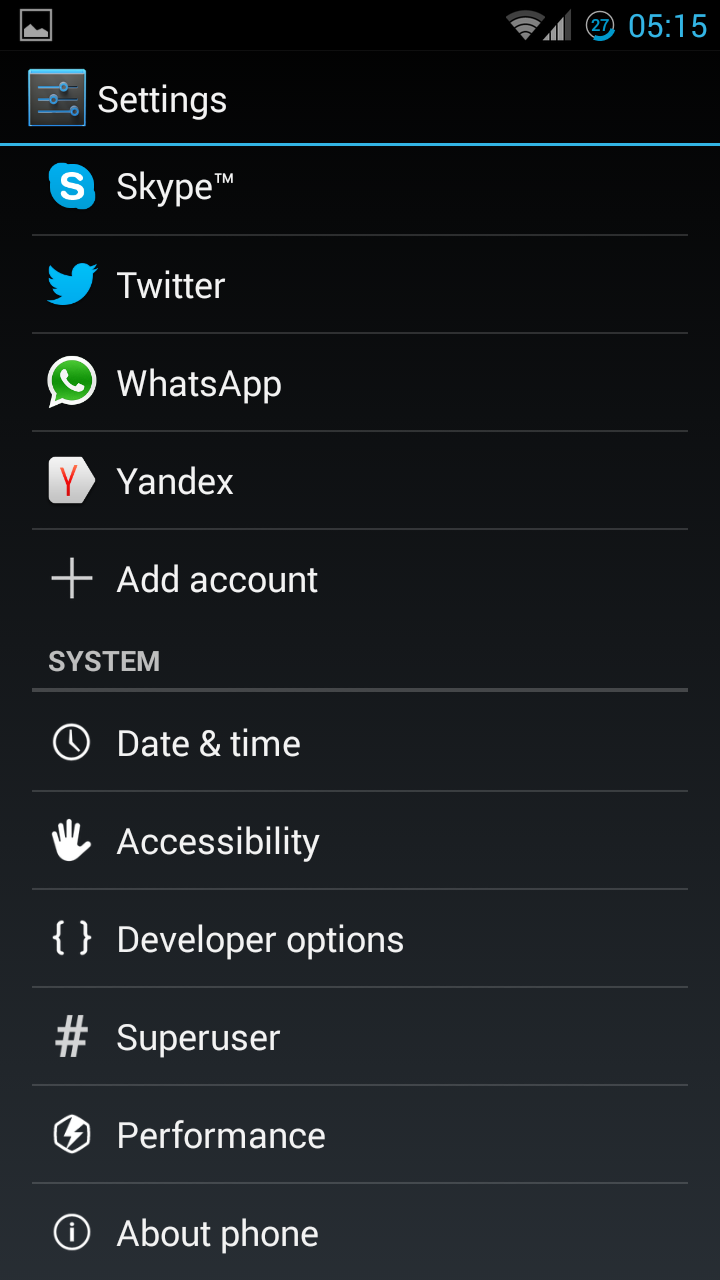Tap the battery 27 status indicator
Image resolution: width=720 pixels, height=1280 pixels.
pos(600,26)
